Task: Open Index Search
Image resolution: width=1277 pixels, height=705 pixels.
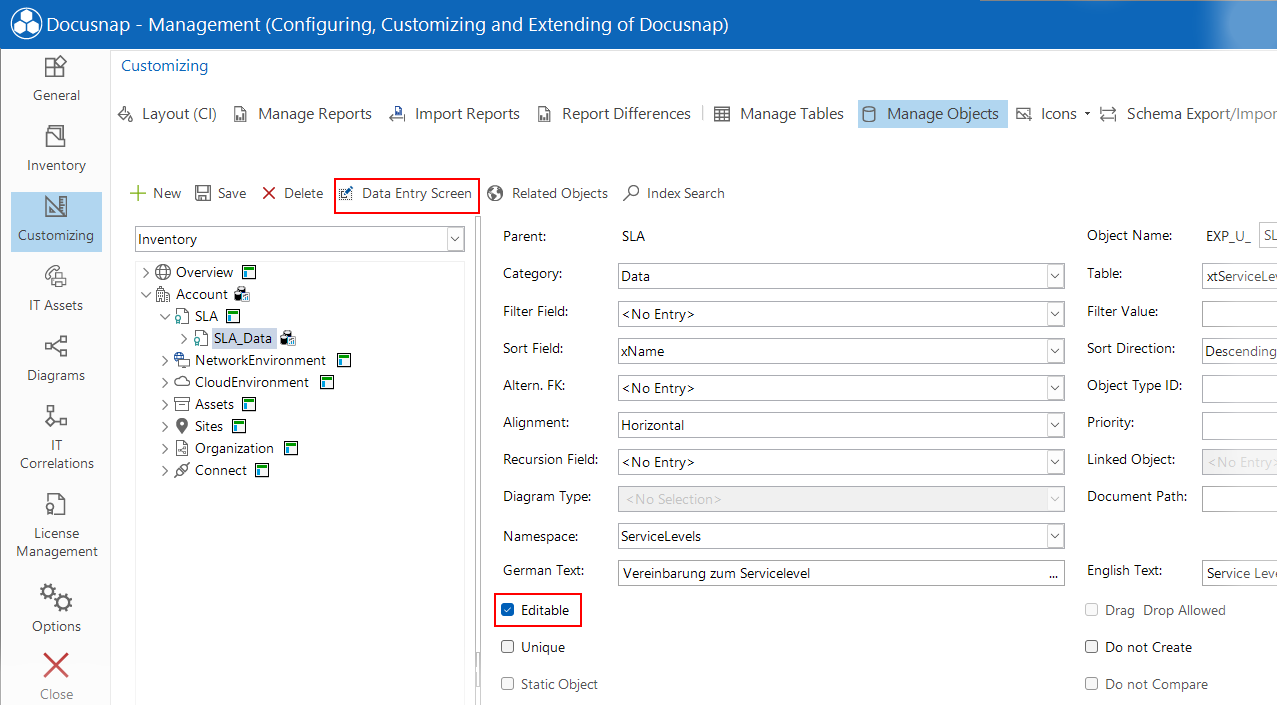Action: click(x=674, y=193)
